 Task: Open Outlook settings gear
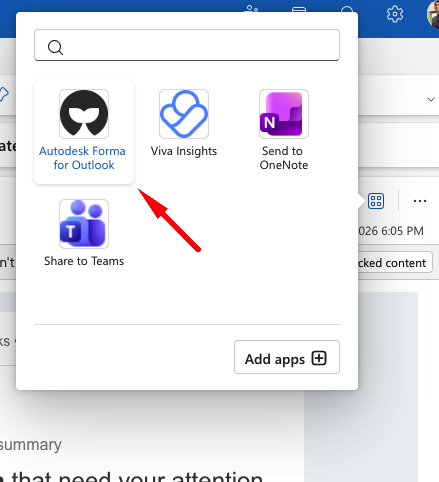pos(395,14)
